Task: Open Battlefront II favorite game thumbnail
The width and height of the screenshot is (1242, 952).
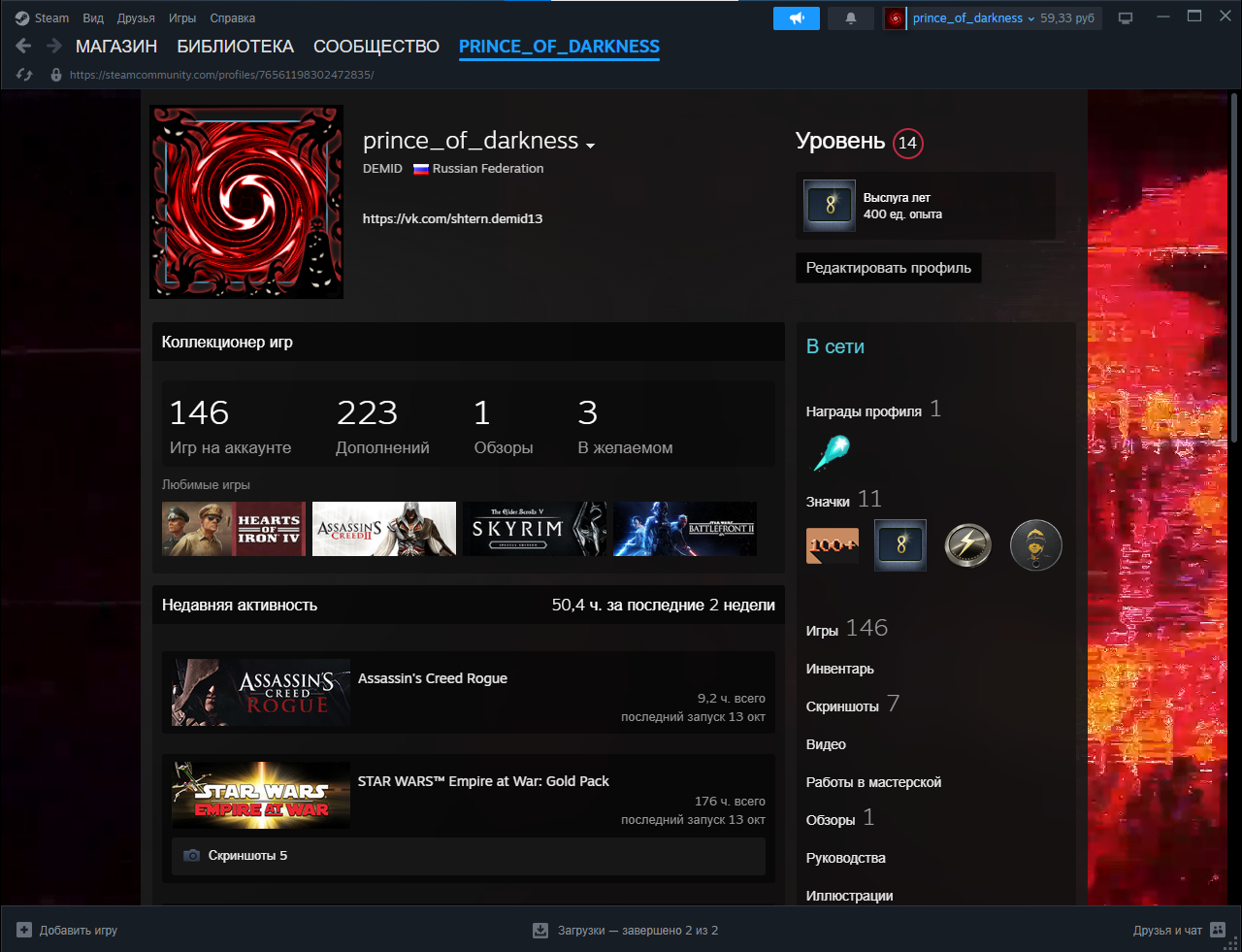Action: tap(685, 529)
